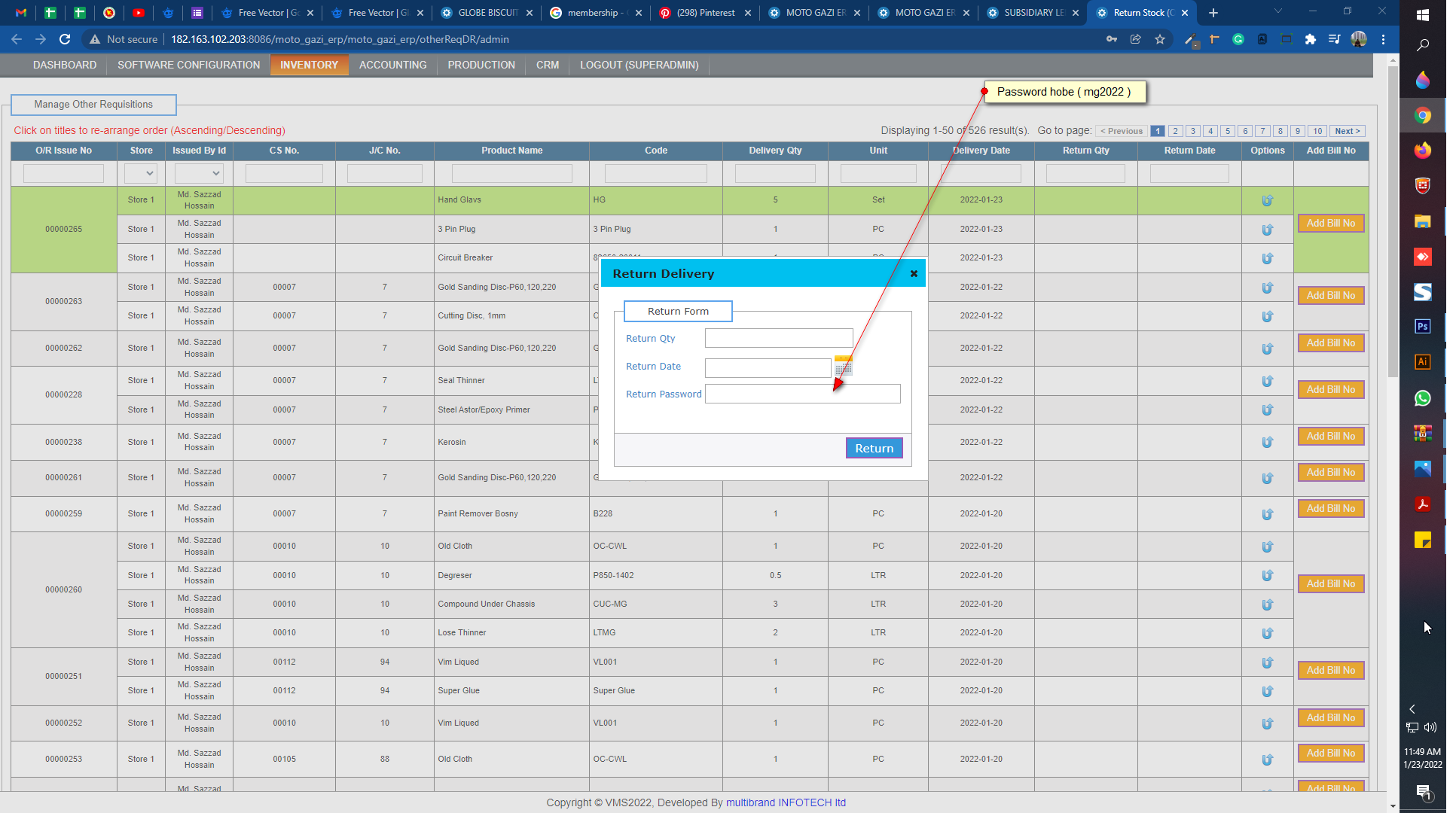Image resolution: width=1456 pixels, height=813 pixels.
Task: Expand the Store filter dropdown
Action: (141, 173)
